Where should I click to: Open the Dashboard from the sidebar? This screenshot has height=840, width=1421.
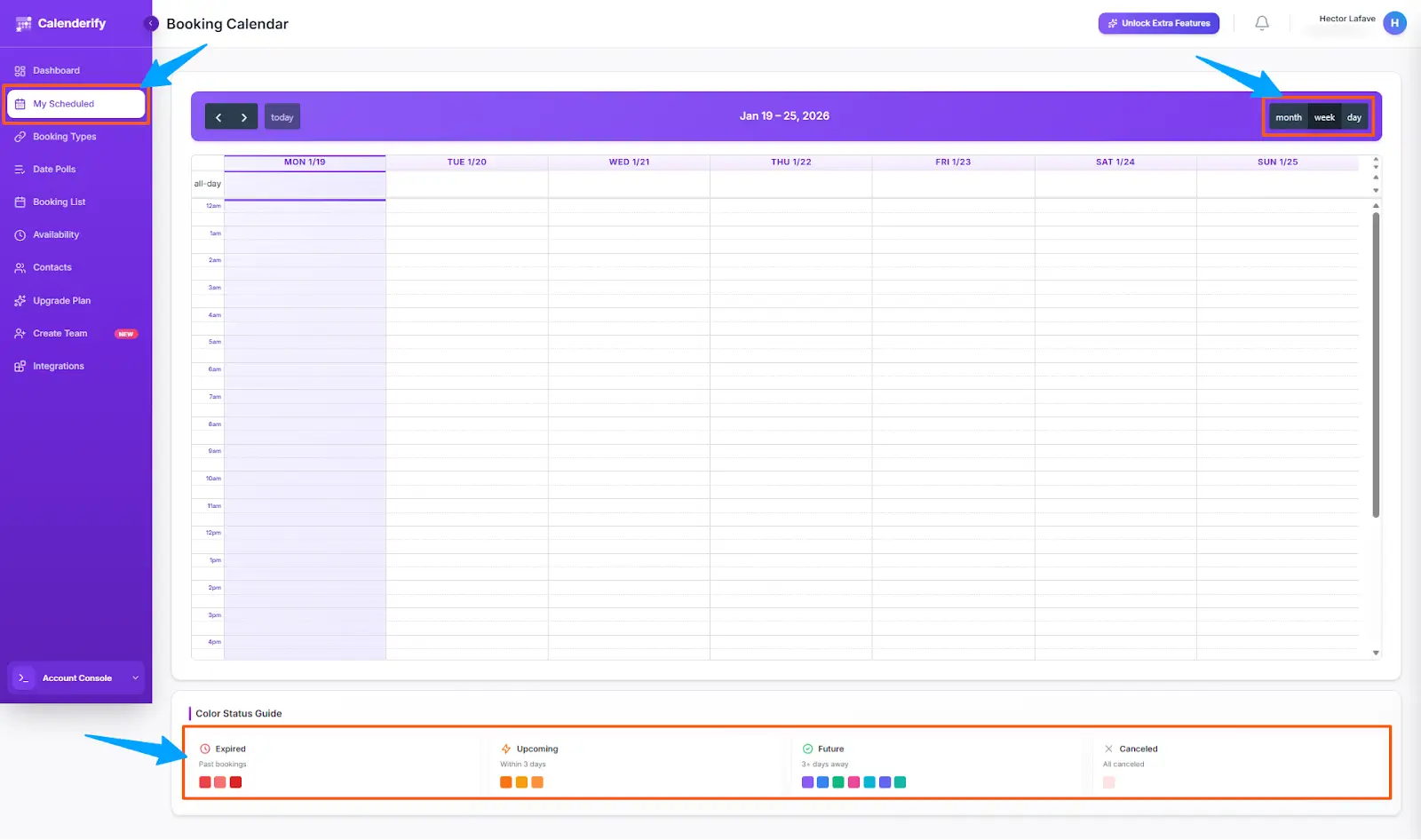click(56, 70)
